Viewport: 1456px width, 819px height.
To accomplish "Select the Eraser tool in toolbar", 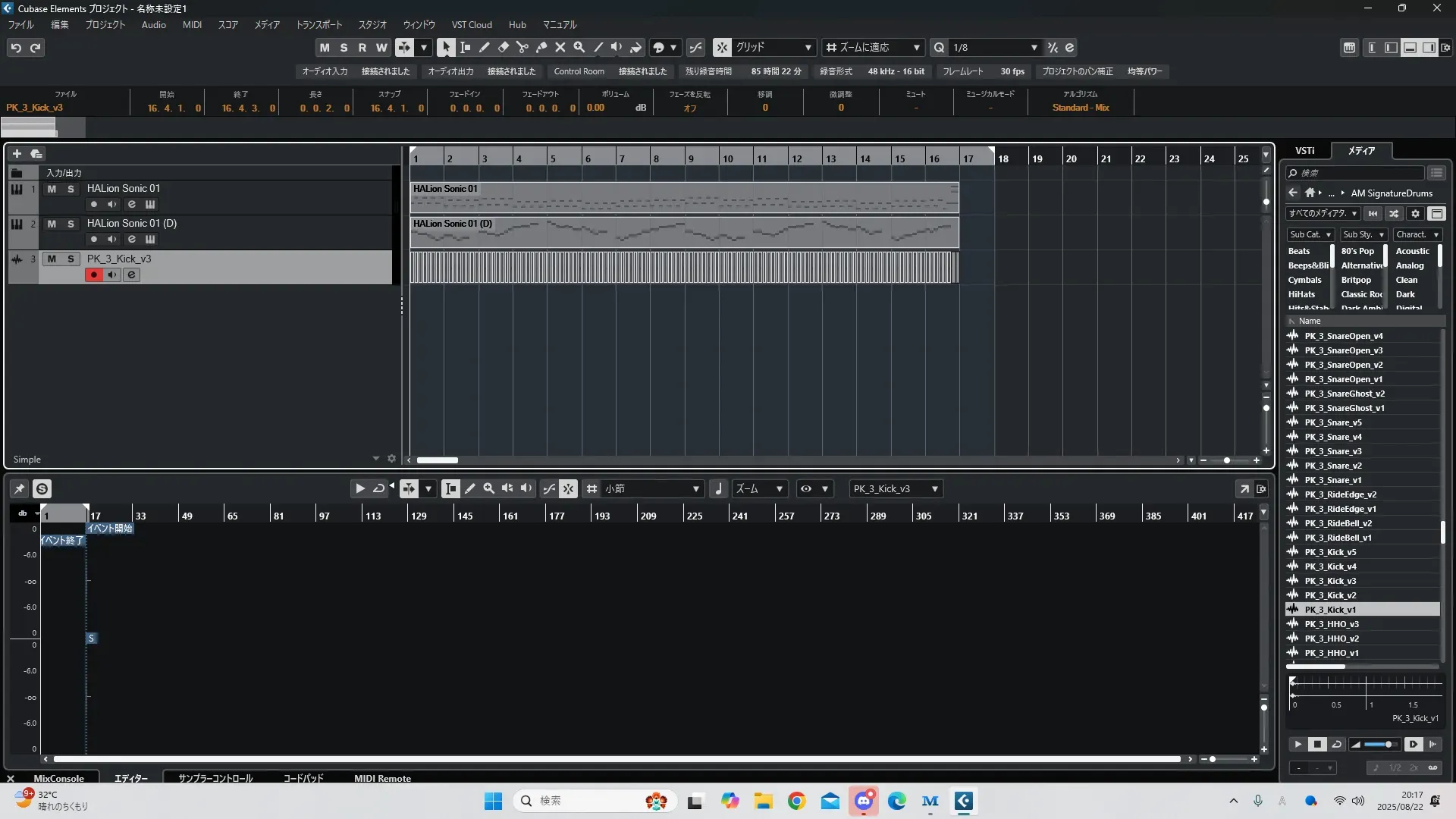I will coord(503,47).
